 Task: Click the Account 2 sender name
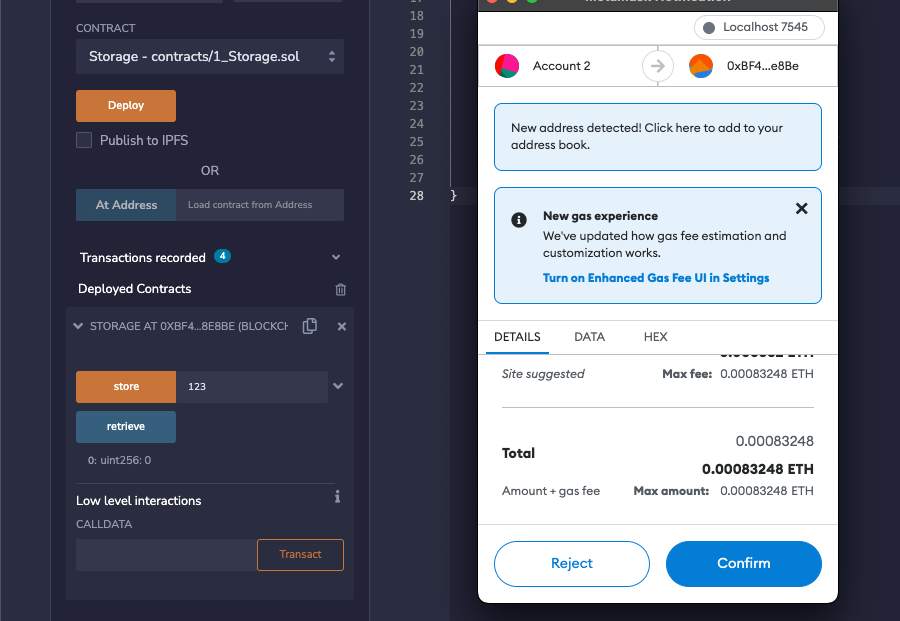point(561,66)
